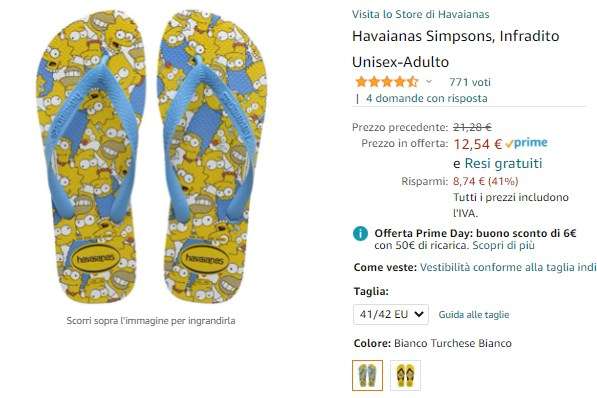The height and width of the screenshot is (398, 597).
Task: Click the Resi gratuiti link
Action: pos(503,163)
